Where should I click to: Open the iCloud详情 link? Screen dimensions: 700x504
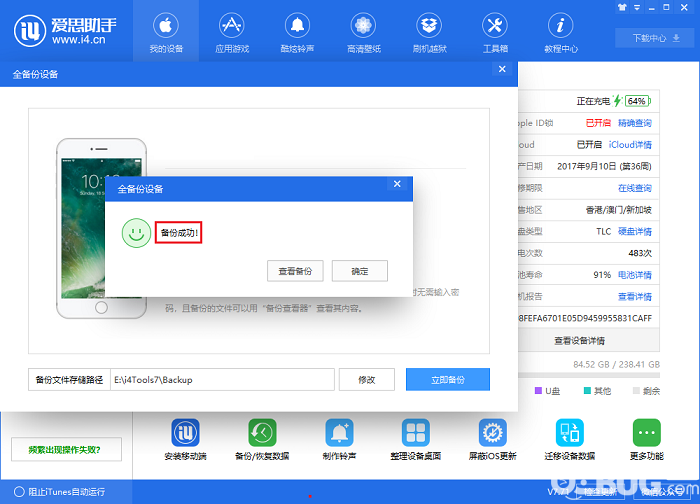(x=630, y=145)
